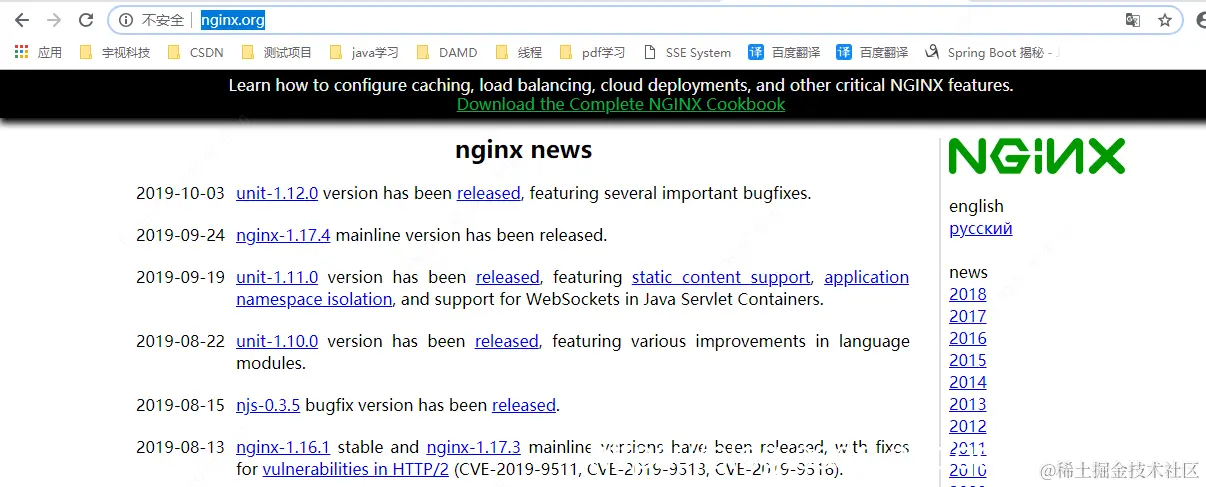Open the 应用 apps shortcut
The width and height of the screenshot is (1206, 487).
point(38,52)
